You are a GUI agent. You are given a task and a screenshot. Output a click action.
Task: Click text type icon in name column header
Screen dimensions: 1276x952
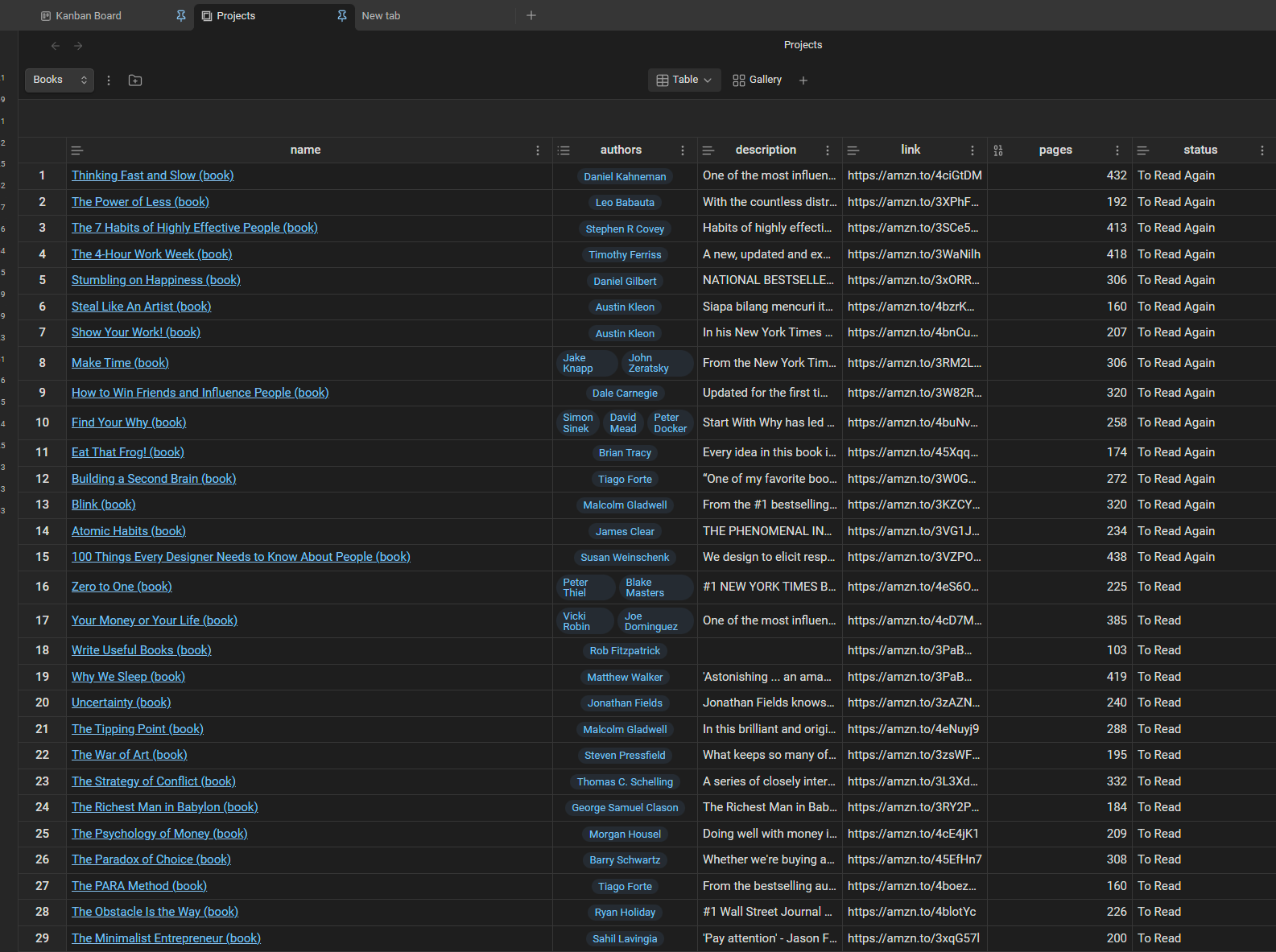click(x=77, y=150)
